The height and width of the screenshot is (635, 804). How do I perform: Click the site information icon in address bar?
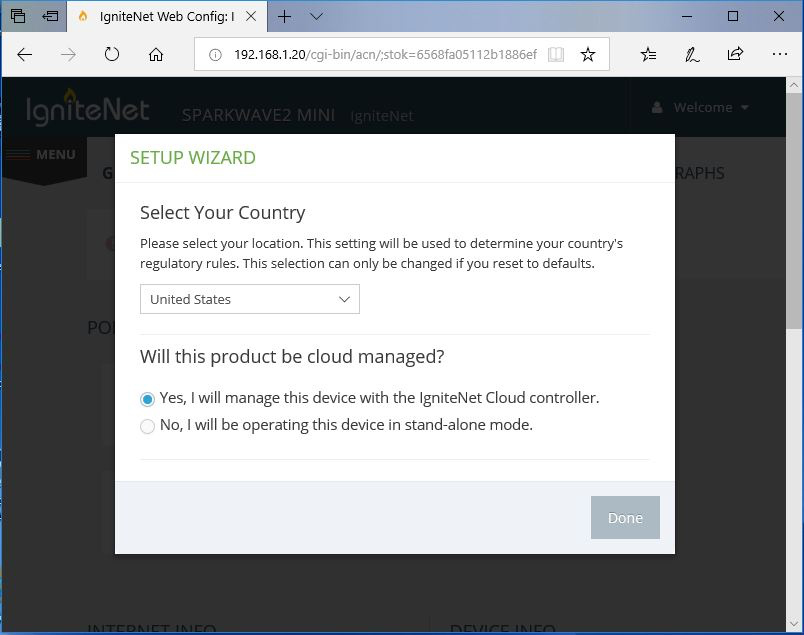(x=215, y=54)
